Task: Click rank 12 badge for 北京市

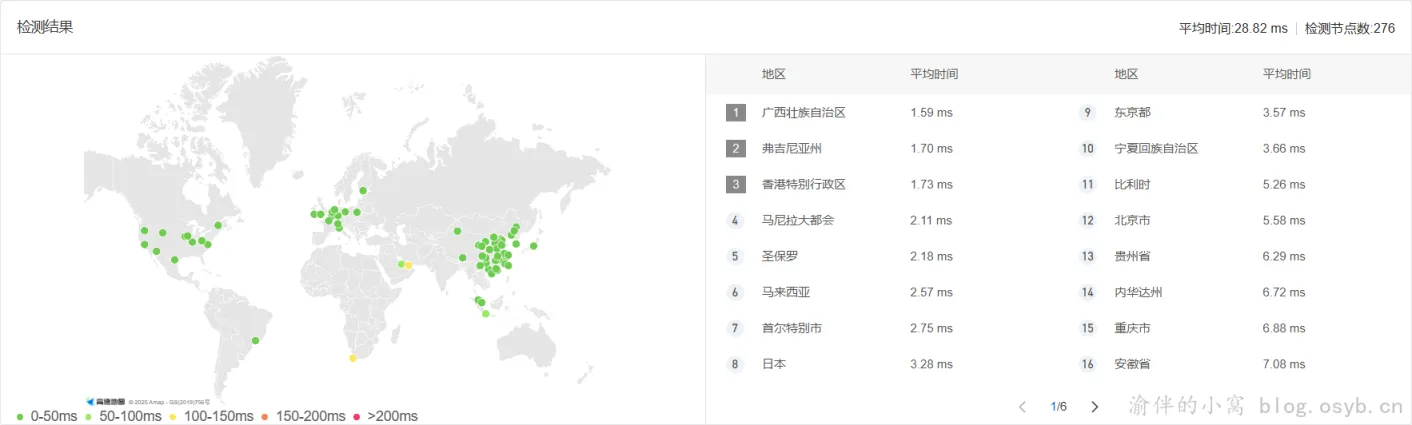Action: 1088,221
